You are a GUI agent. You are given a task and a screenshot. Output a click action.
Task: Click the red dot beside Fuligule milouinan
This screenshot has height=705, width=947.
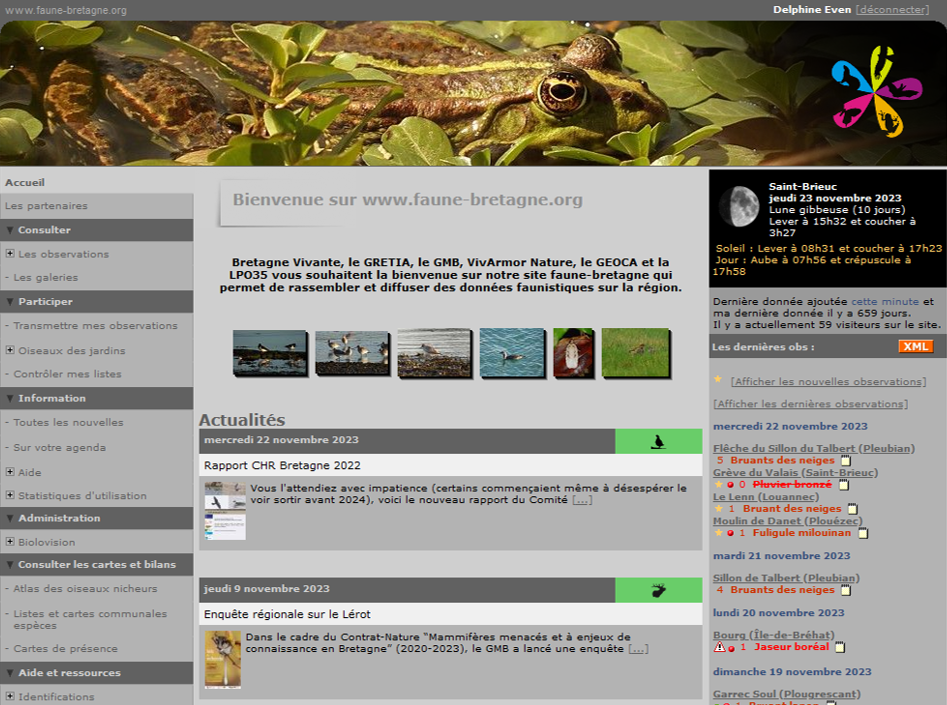click(x=730, y=533)
